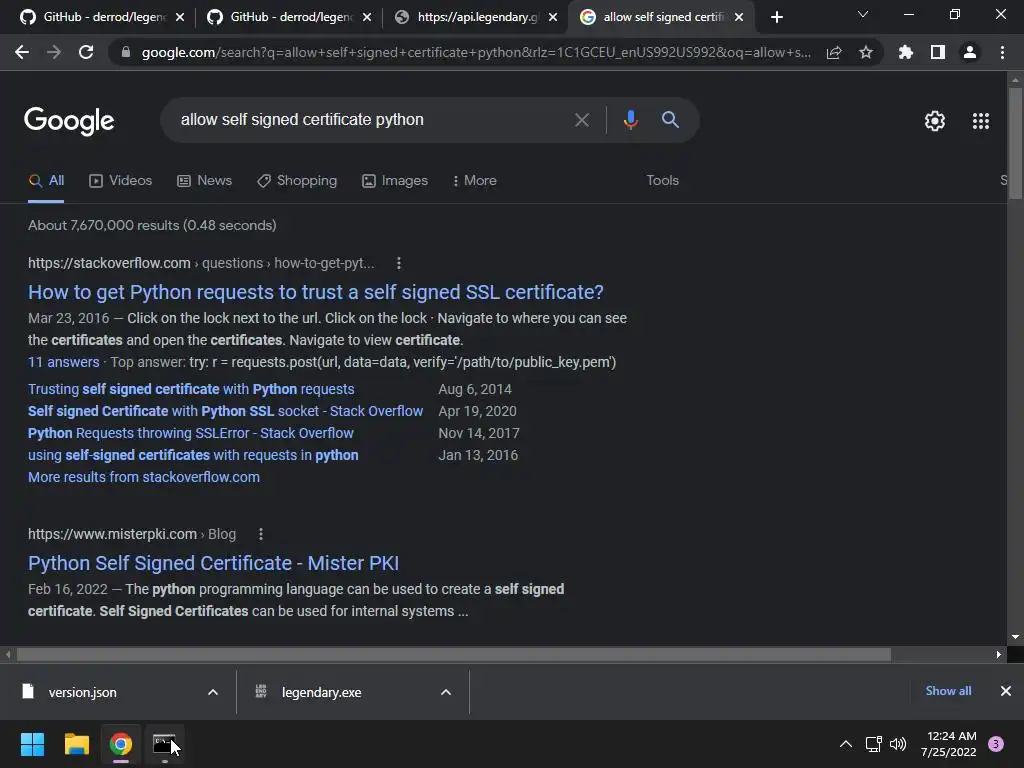
Task: Select the Images results tab
Action: click(395, 181)
